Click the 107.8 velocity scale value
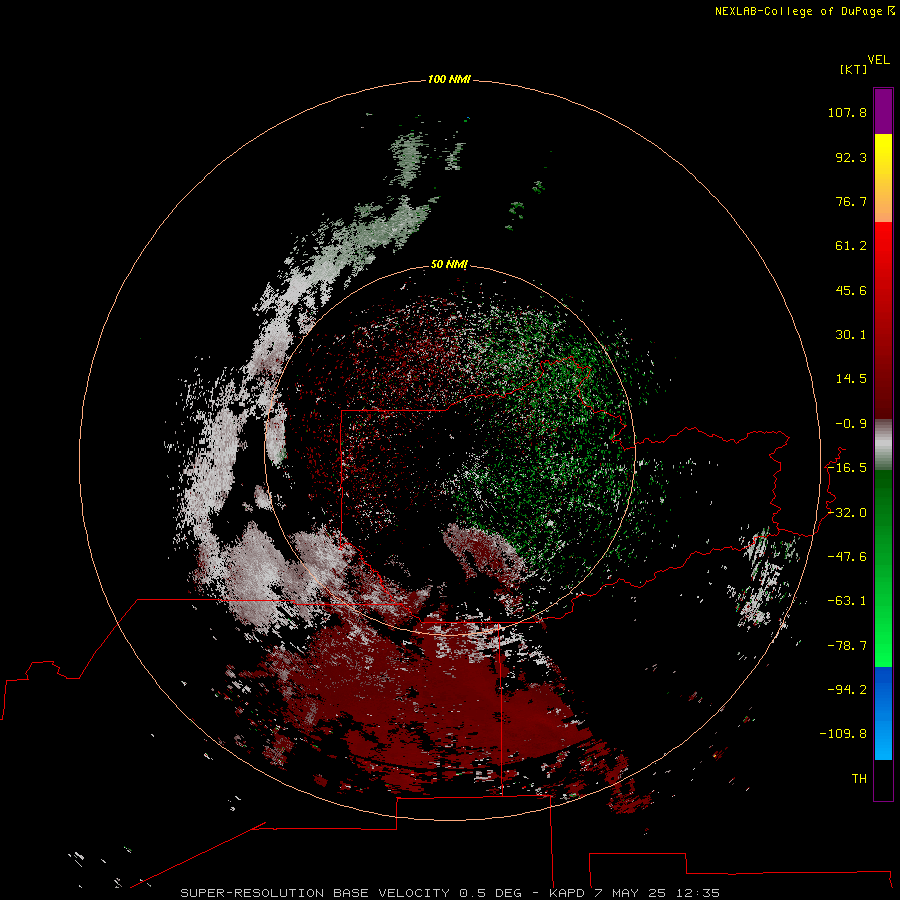 [847, 112]
